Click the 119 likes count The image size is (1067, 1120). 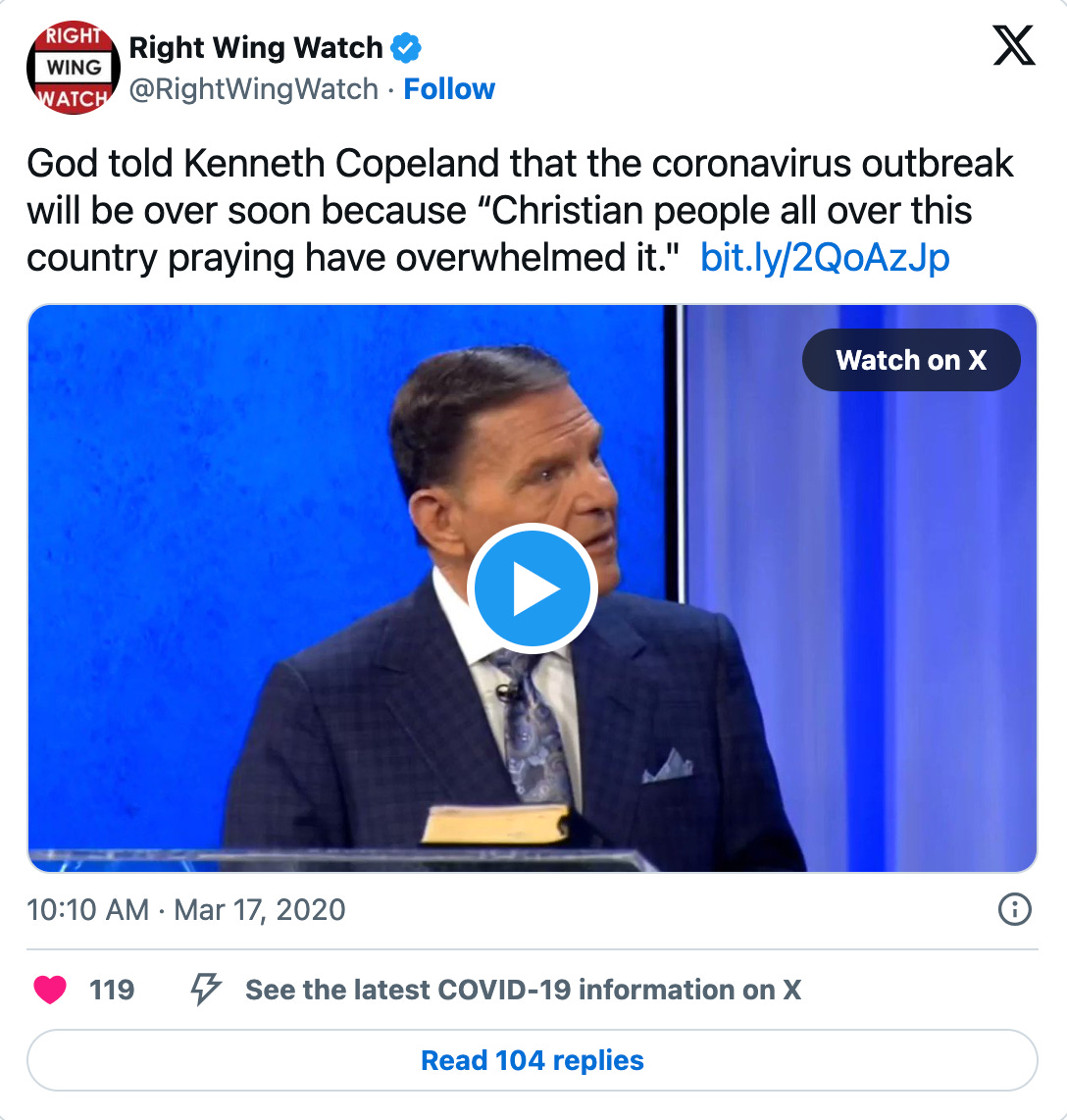coord(112,990)
